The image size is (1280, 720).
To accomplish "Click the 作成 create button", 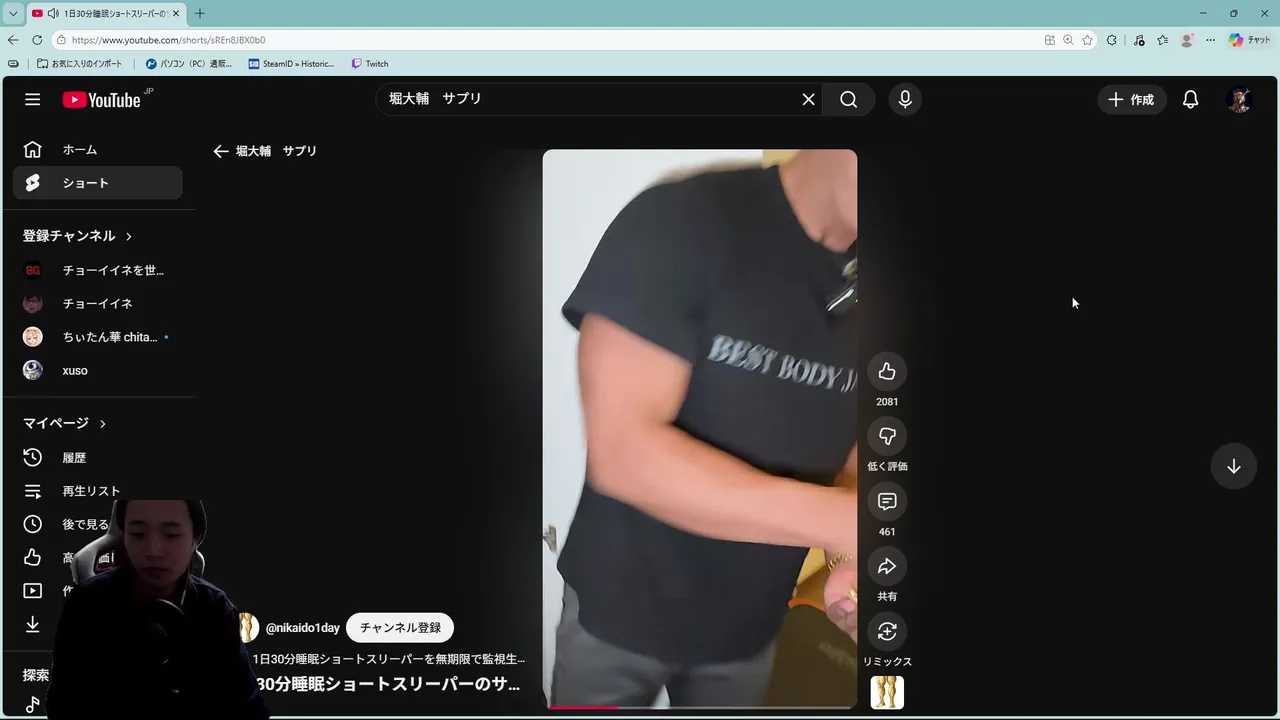I will point(1132,99).
